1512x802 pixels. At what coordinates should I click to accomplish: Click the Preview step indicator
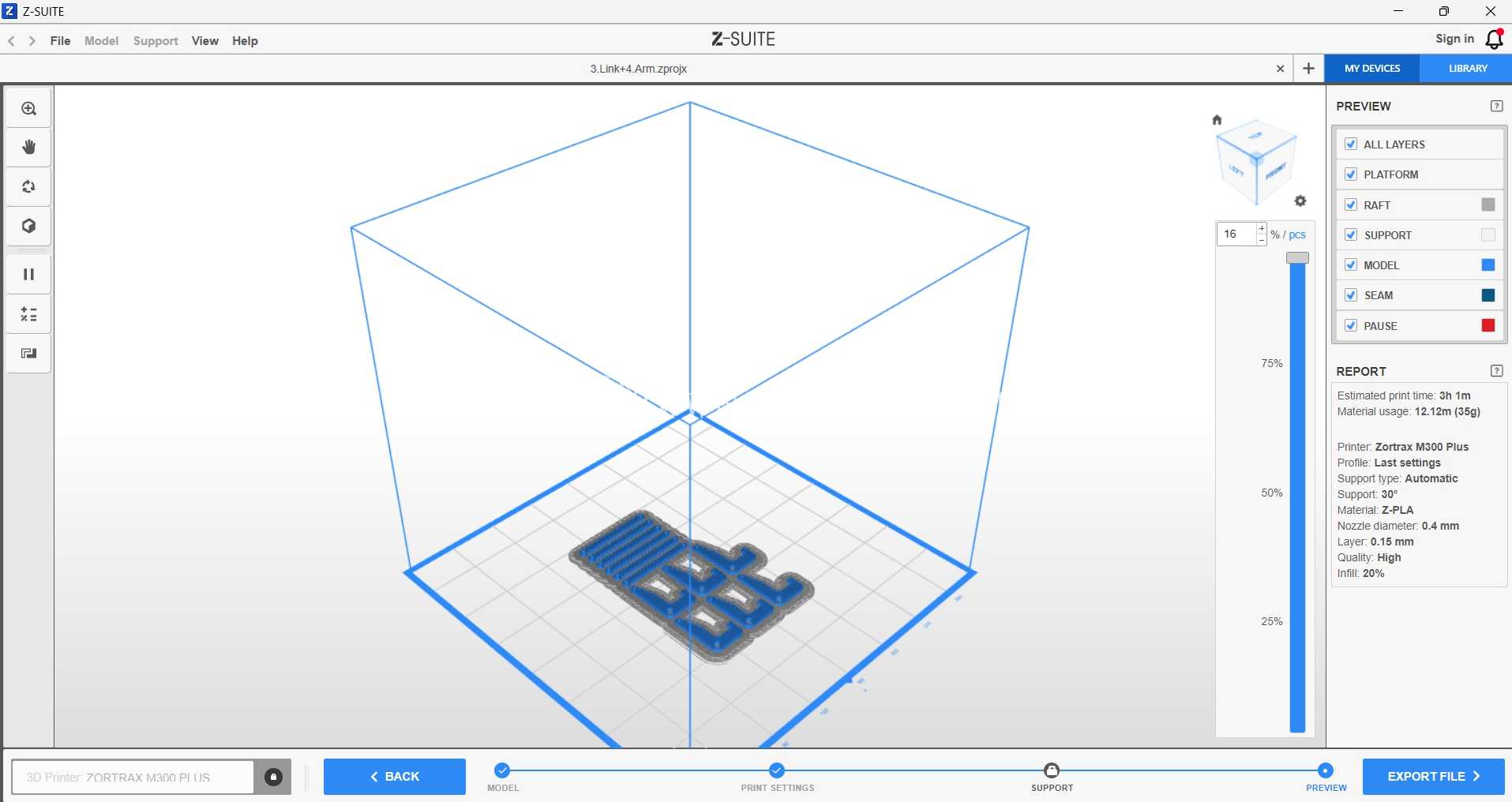coord(1326,770)
